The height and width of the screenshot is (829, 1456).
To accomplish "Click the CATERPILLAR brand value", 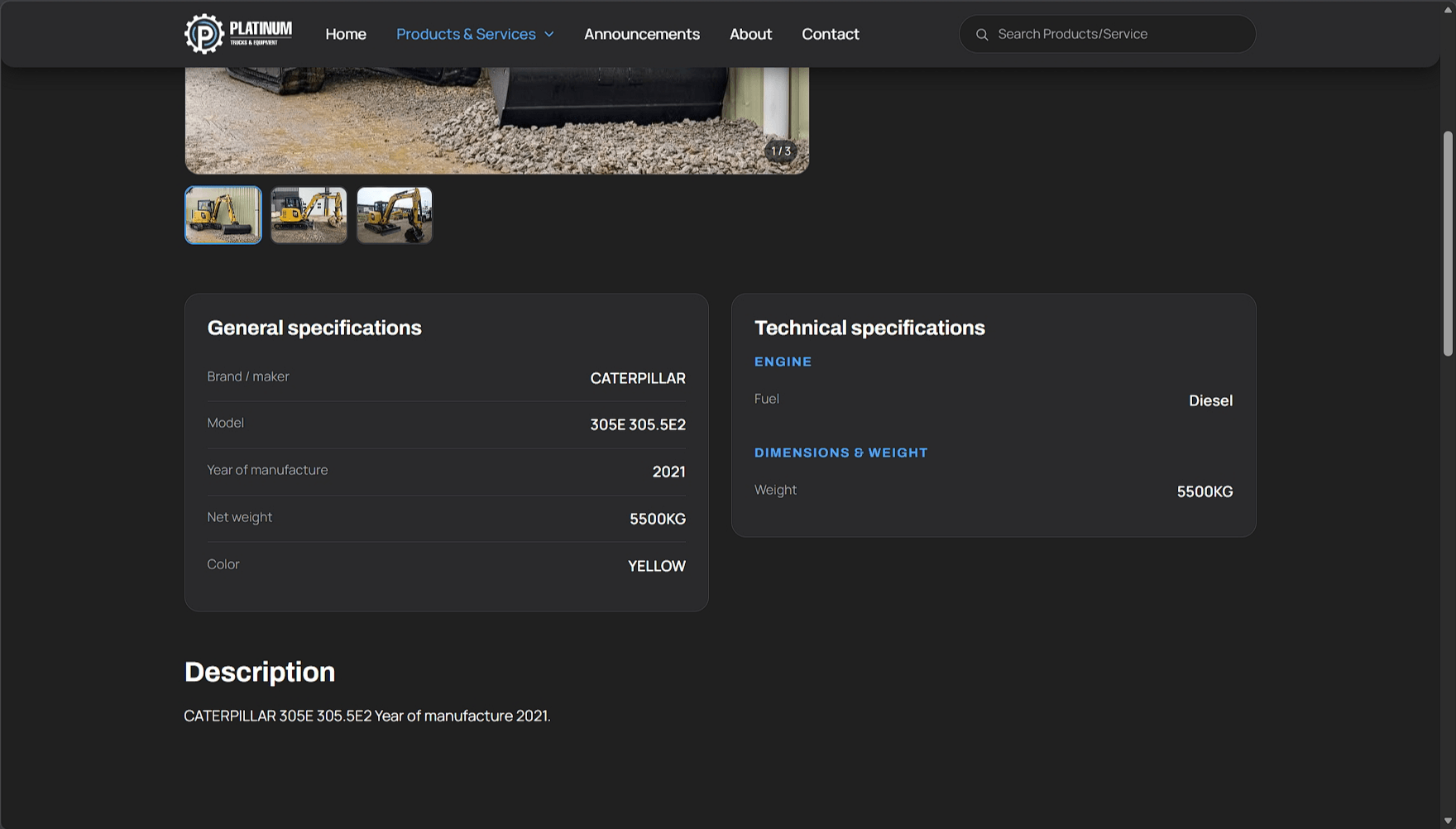I will click(x=638, y=378).
